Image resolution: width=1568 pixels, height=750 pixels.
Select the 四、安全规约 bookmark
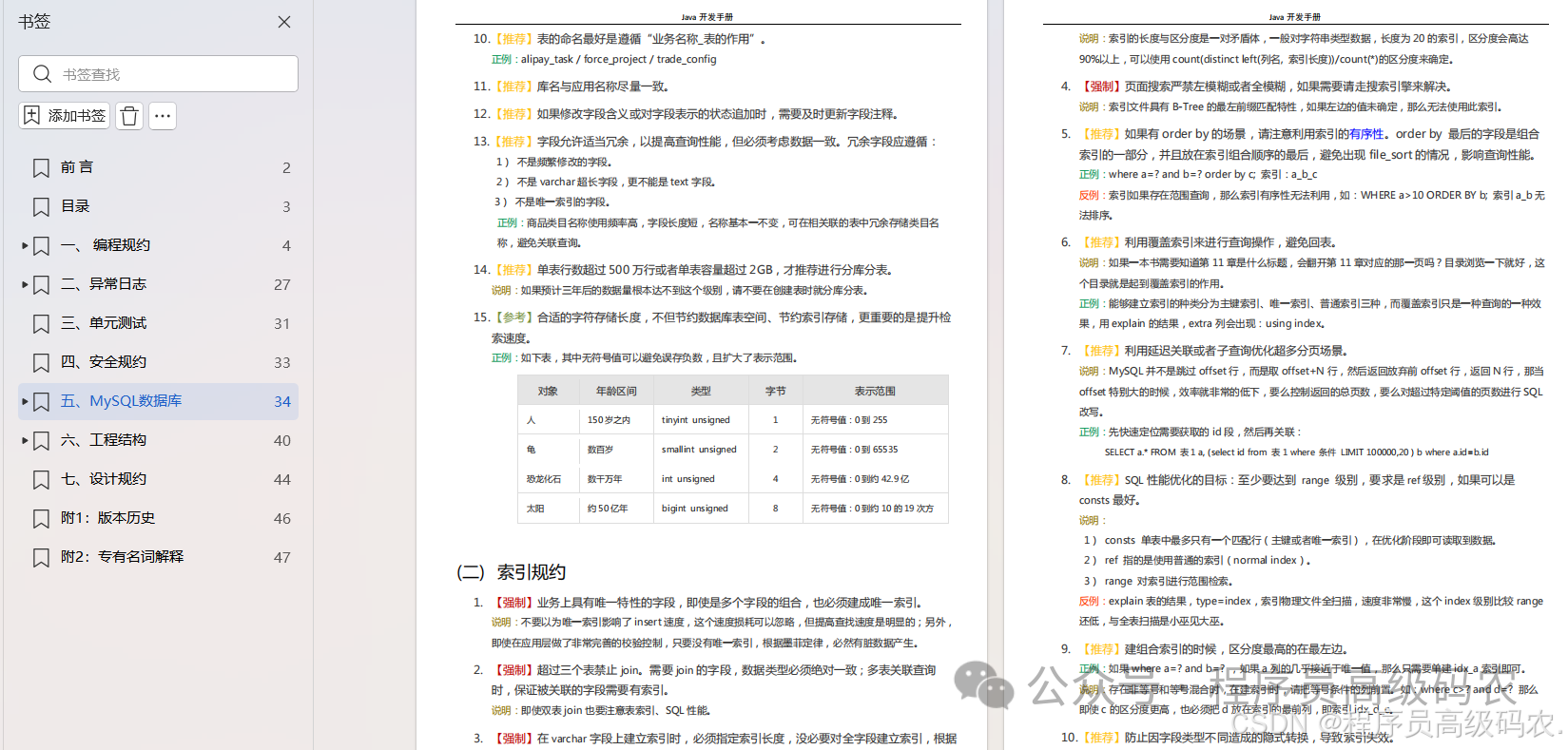pos(104,362)
